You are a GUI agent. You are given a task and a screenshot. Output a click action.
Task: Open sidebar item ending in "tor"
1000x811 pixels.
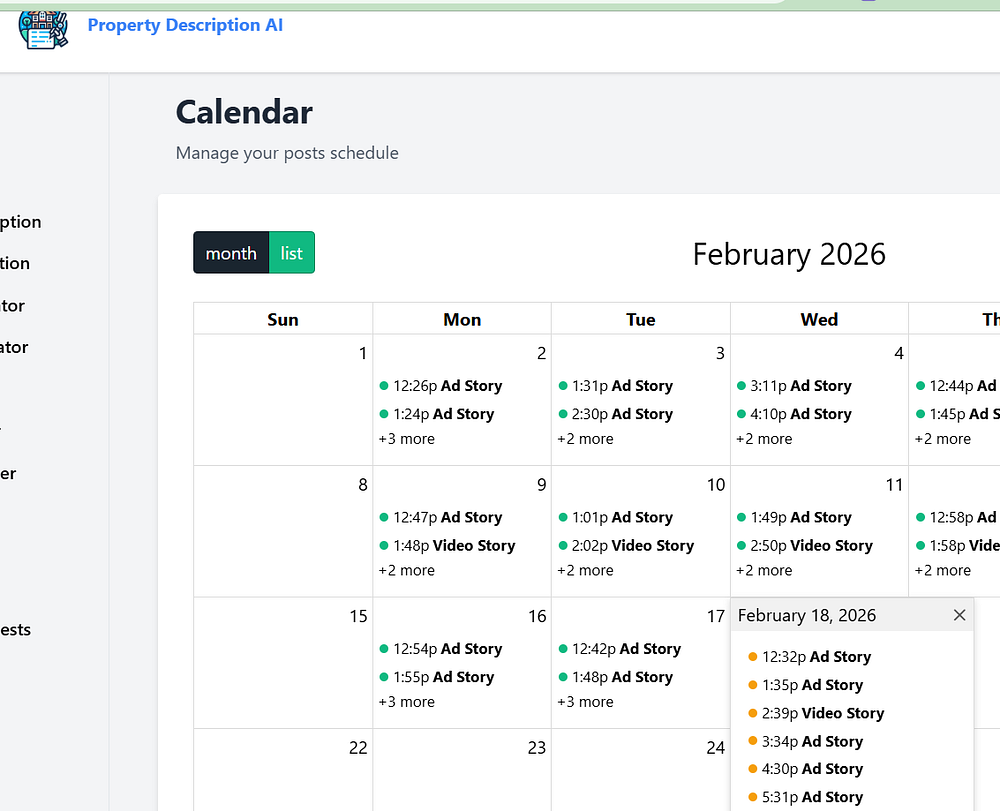[x=12, y=305]
